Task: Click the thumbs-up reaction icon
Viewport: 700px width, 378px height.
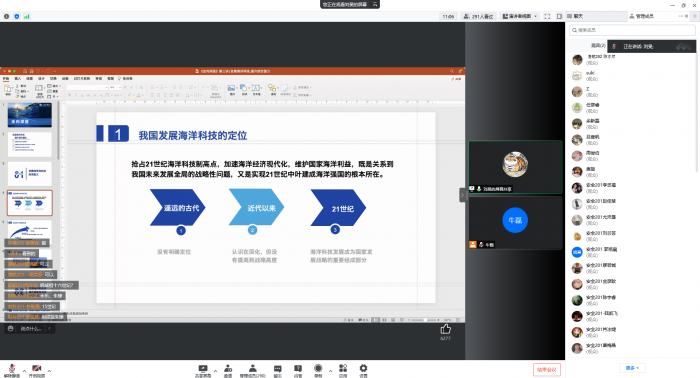Action: 446,329
